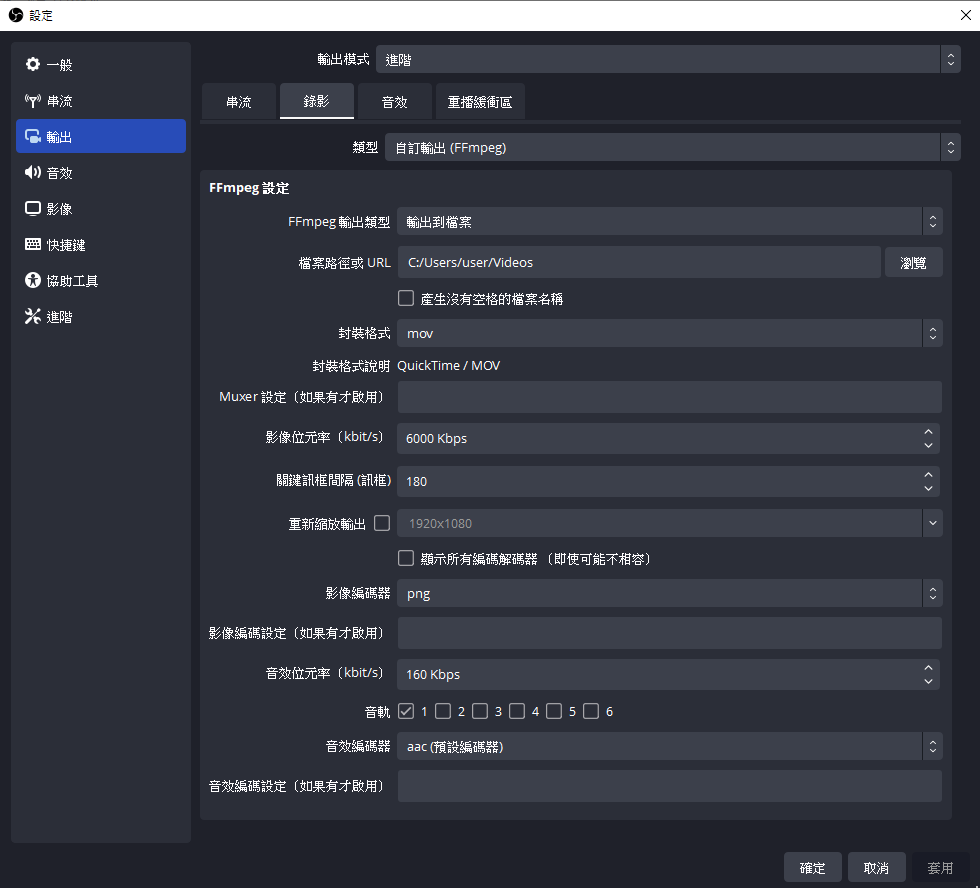Click the Muxer 設定 text field
Viewport: 980px width, 888px height.
coord(669,397)
